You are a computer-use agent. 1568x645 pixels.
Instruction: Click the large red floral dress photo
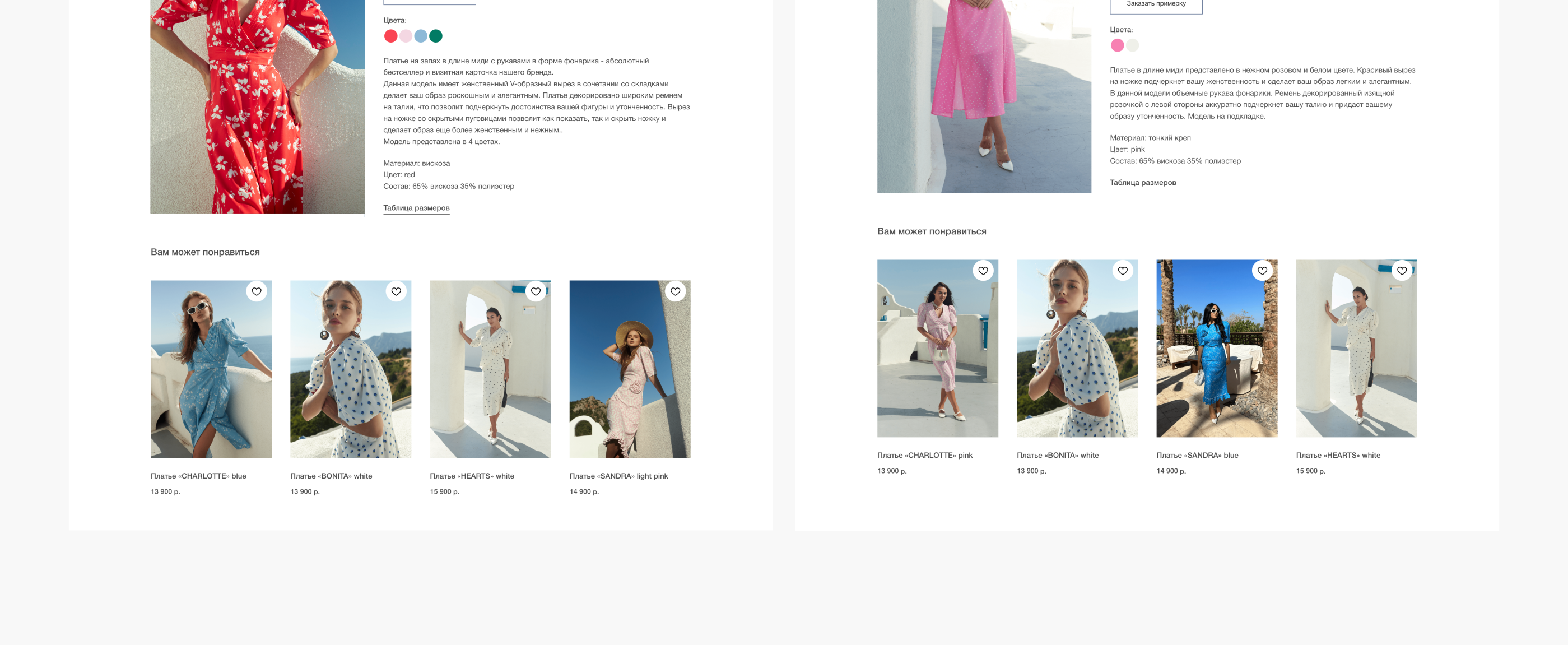[258, 106]
